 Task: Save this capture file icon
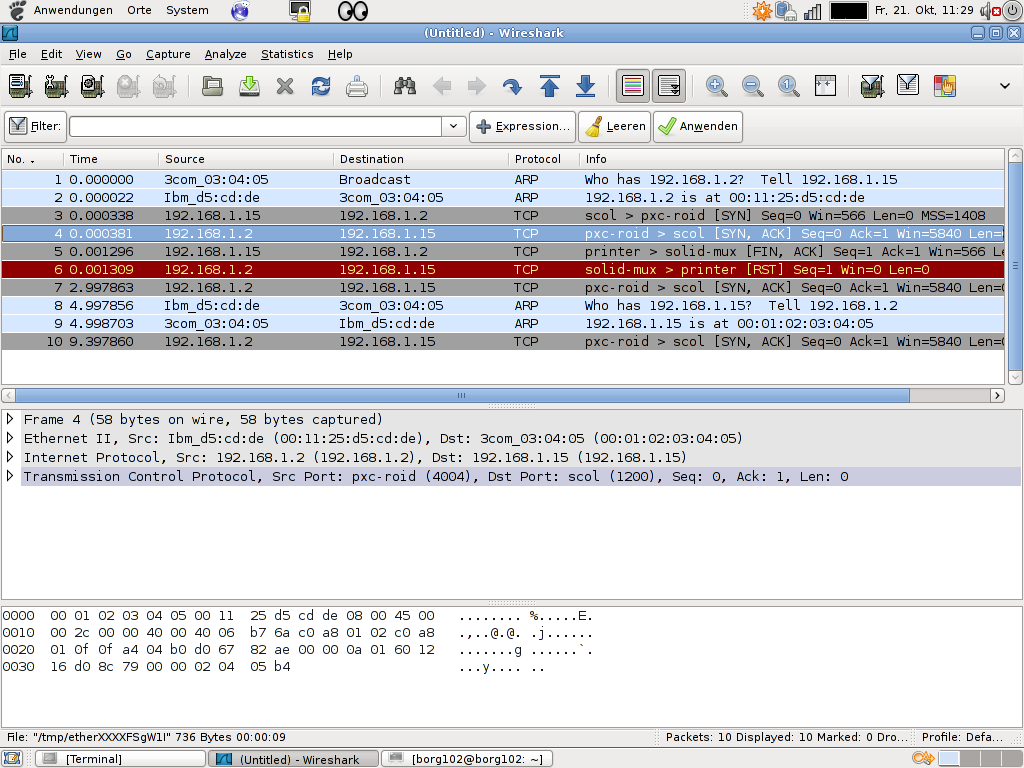[x=249, y=86]
